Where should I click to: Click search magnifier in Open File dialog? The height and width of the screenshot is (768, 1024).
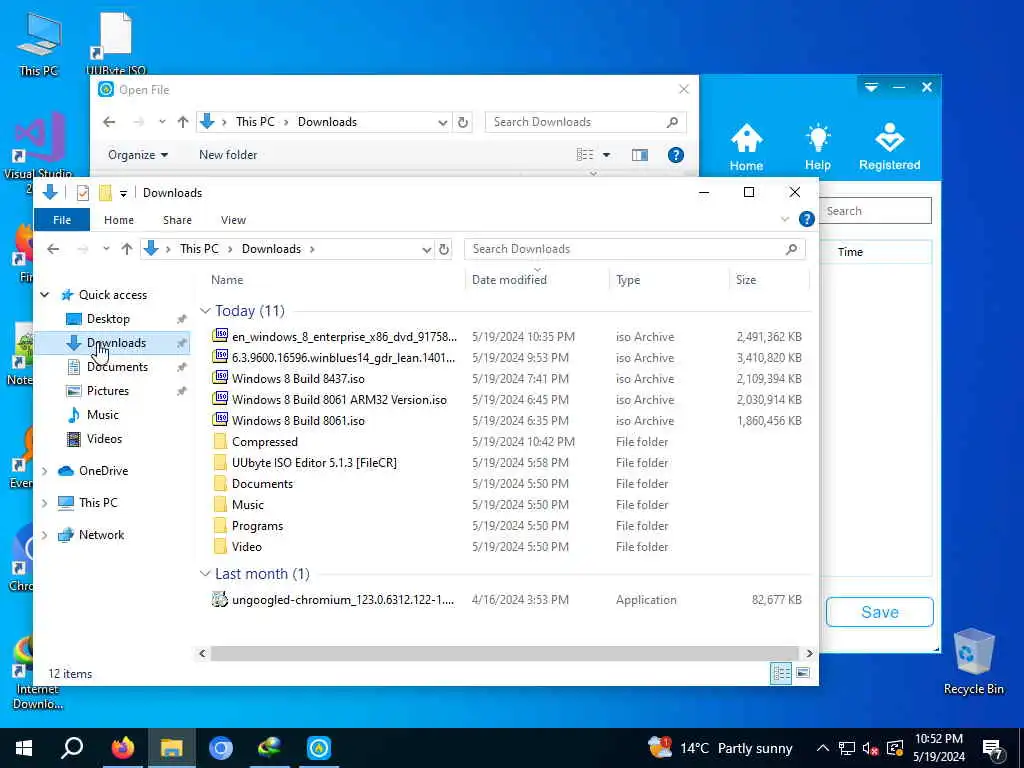[672, 122]
